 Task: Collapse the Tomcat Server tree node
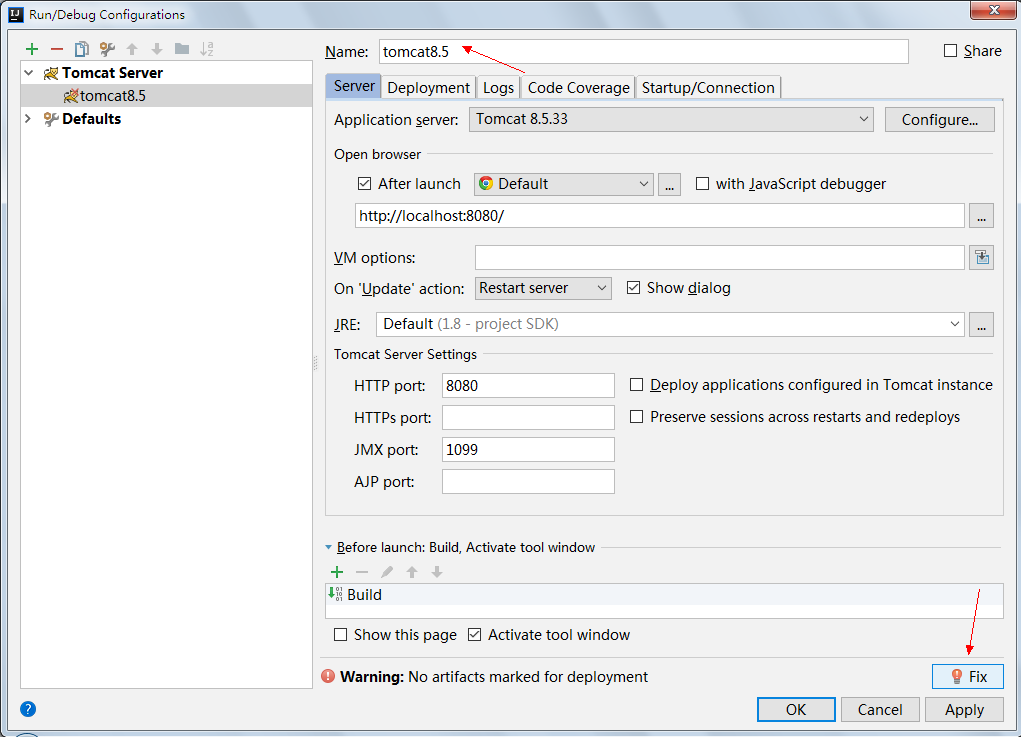(x=29, y=73)
